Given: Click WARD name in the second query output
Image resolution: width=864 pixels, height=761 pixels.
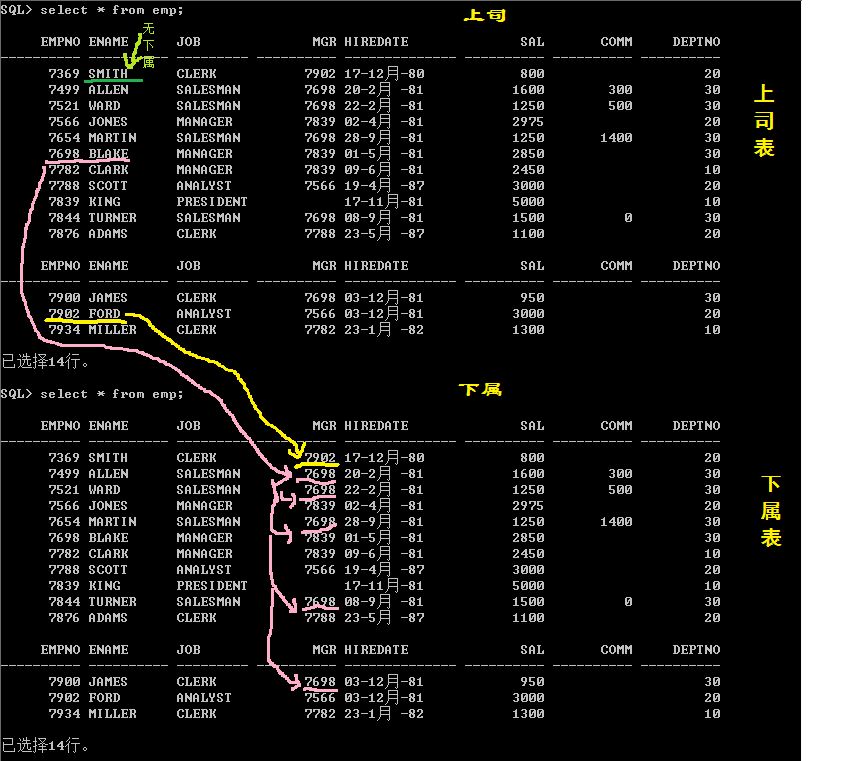Looking at the screenshot, I should [x=104, y=489].
